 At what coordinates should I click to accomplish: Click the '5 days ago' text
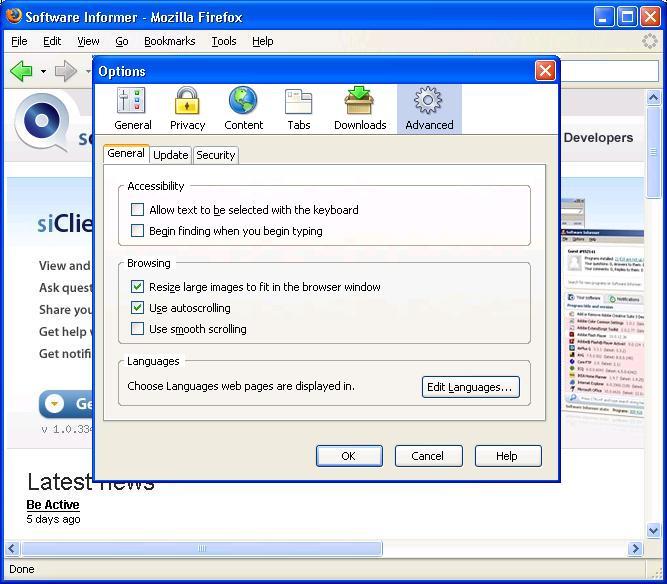click(x=53, y=519)
